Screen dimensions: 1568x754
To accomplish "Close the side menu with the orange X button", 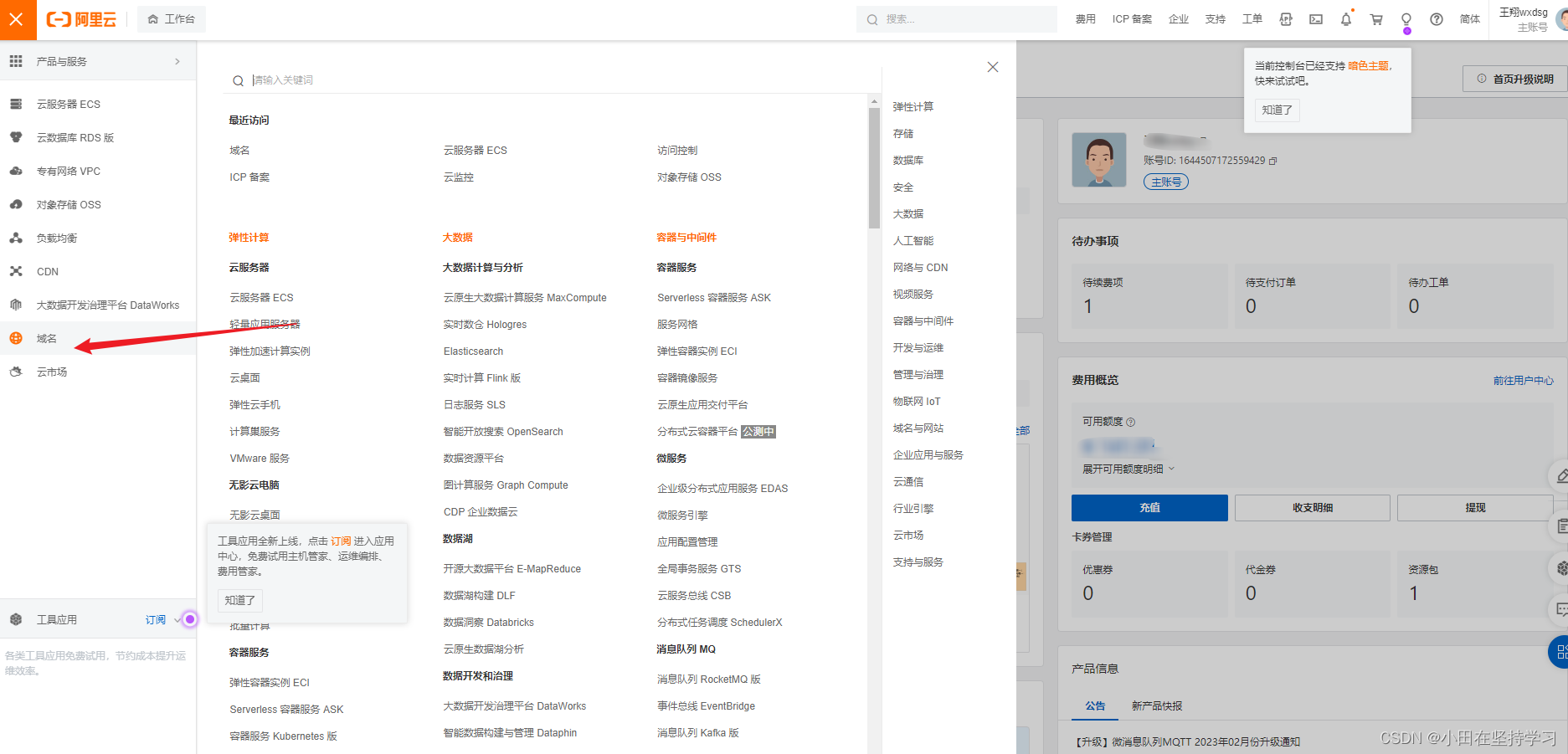I will coord(16,19).
